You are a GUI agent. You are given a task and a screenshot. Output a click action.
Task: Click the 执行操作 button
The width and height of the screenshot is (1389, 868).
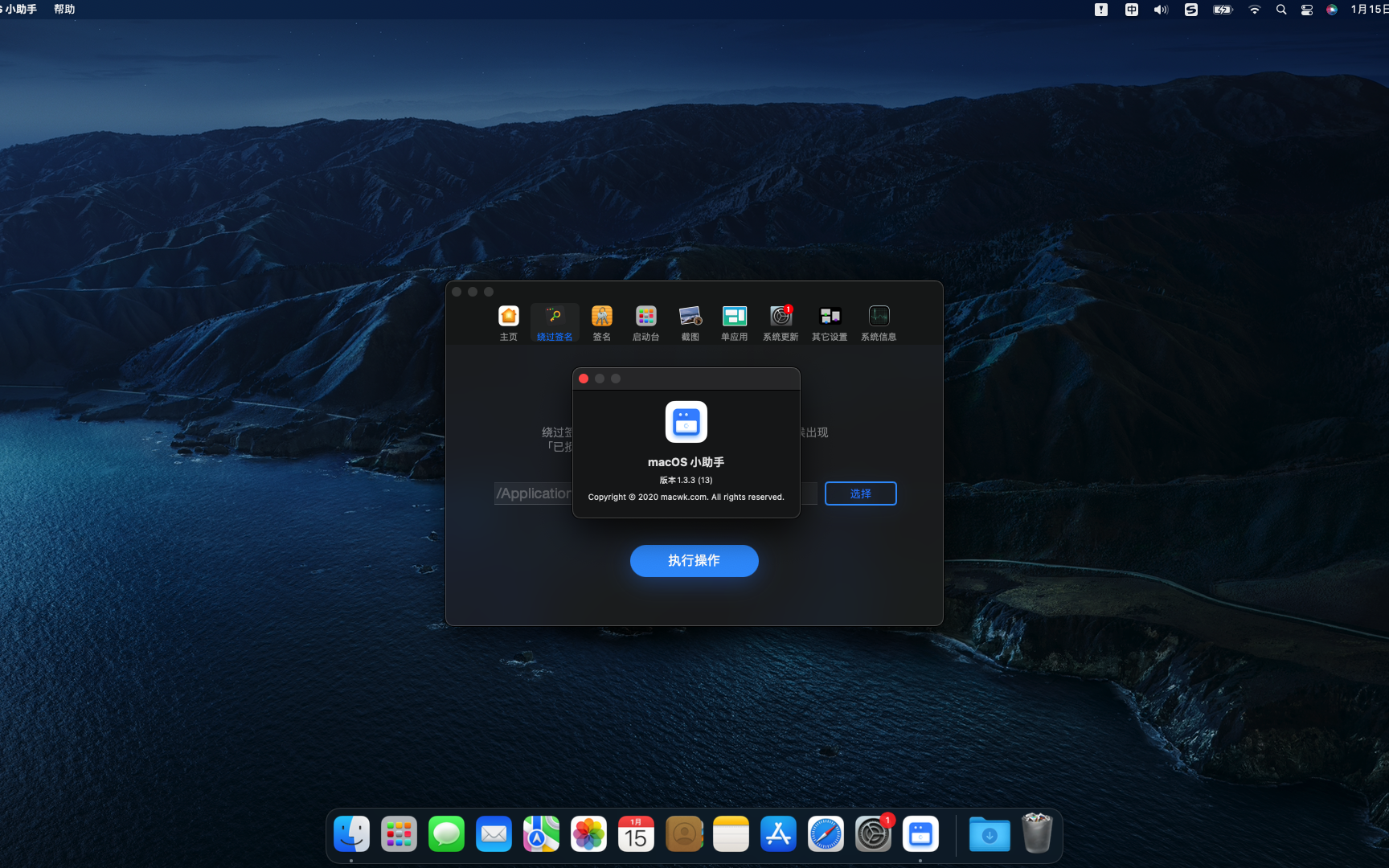(x=694, y=561)
